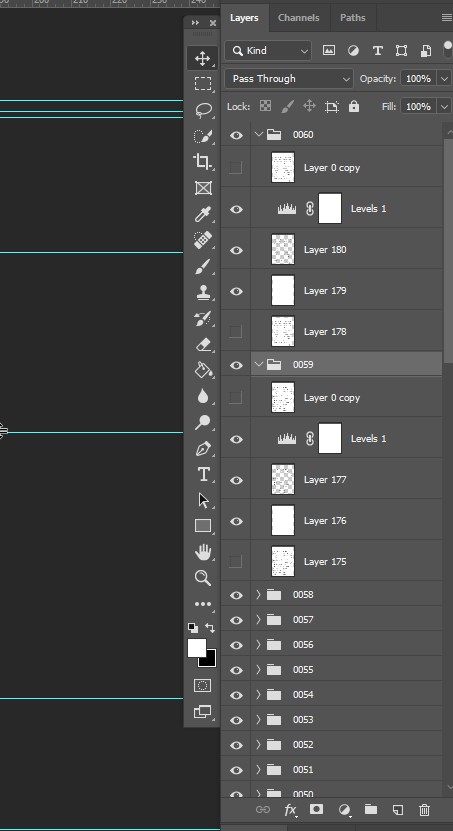Image resolution: width=453 pixels, height=831 pixels.
Task: Show Layer 178
Action: (236, 332)
